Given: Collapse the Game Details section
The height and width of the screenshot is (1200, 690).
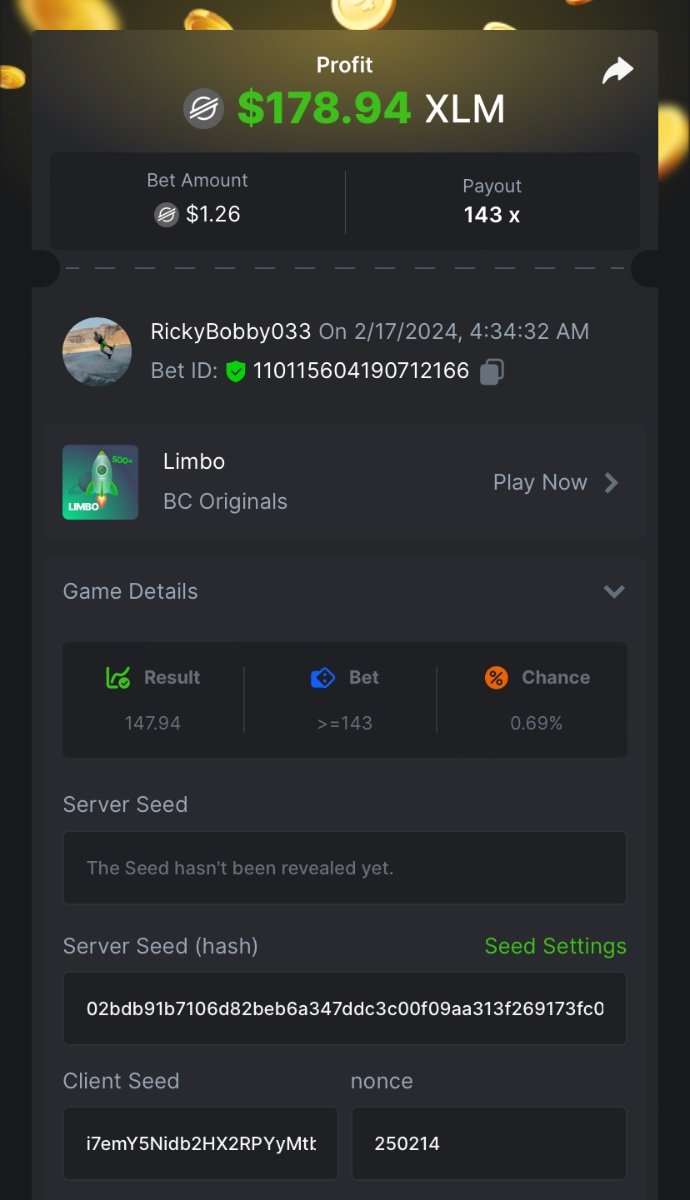Looking at the screenshot, I should coord(614,591).
